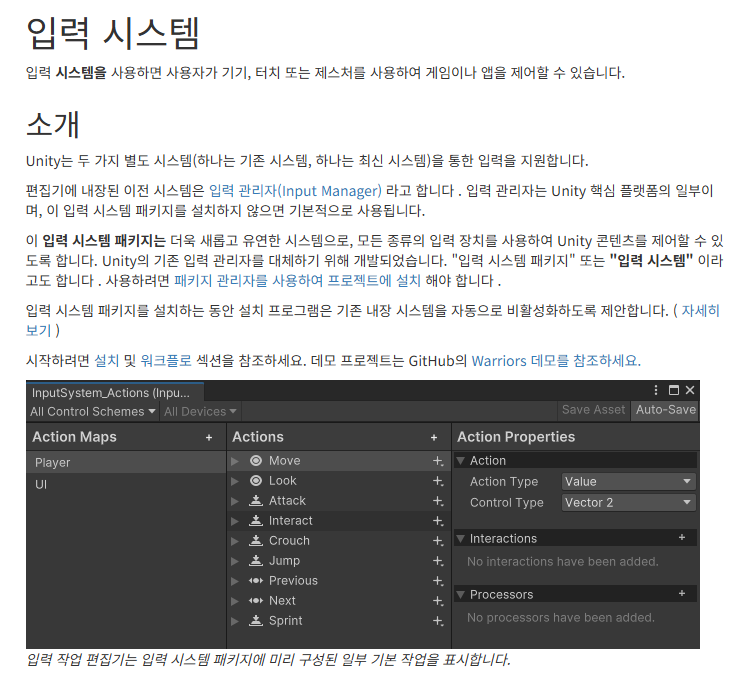Expand the Crouch action bindings
The image size is (738, 677).
(235, 541)
